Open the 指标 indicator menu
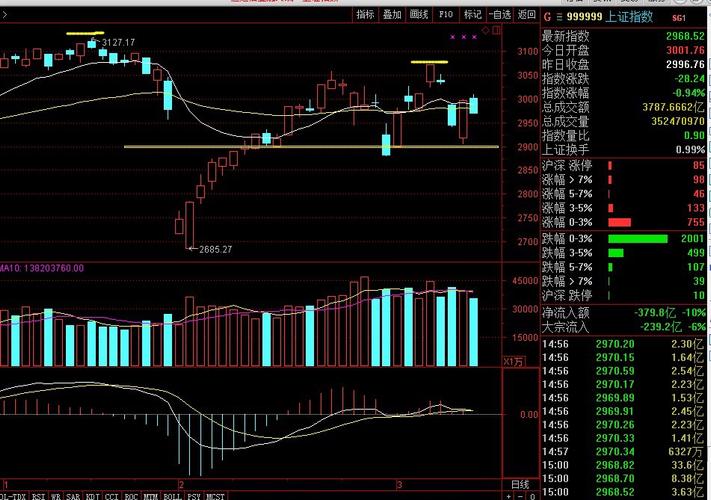Screen dimensions: 711x500 tap(365, 15)
